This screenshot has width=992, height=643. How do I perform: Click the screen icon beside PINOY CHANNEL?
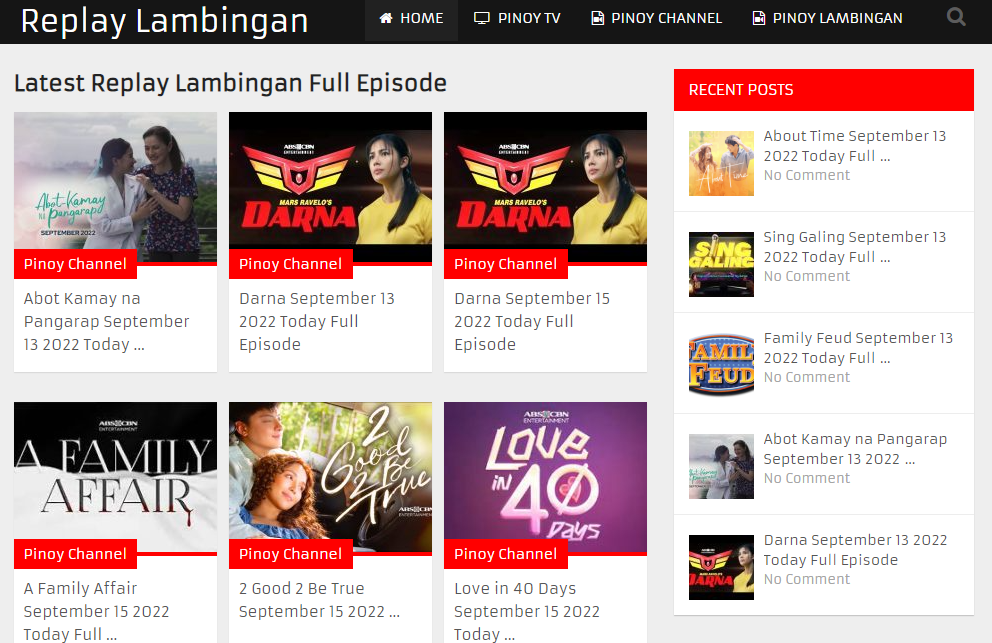tap(596, 17)
